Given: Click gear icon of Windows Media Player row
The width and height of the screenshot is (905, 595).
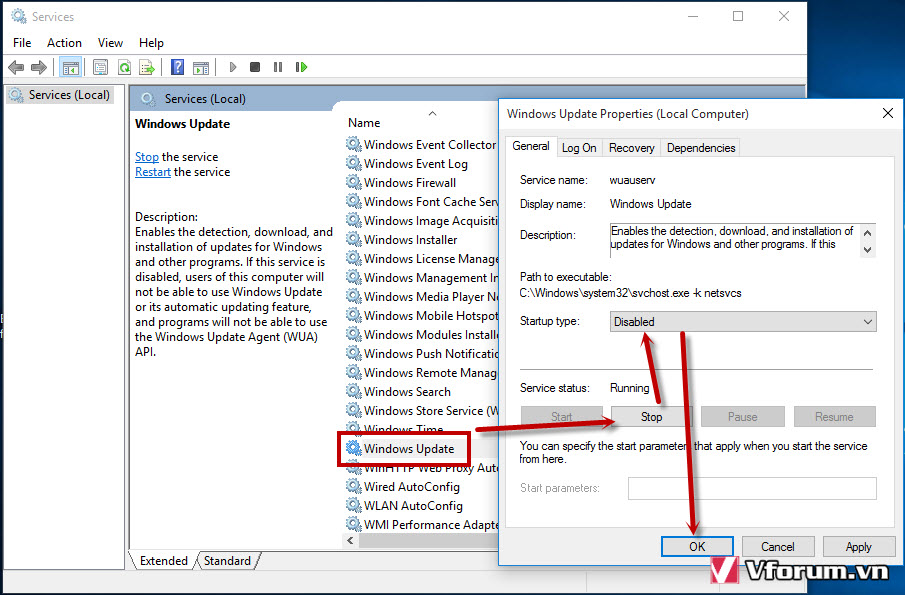Looking at the screenshot, I should tap(354, 296).
